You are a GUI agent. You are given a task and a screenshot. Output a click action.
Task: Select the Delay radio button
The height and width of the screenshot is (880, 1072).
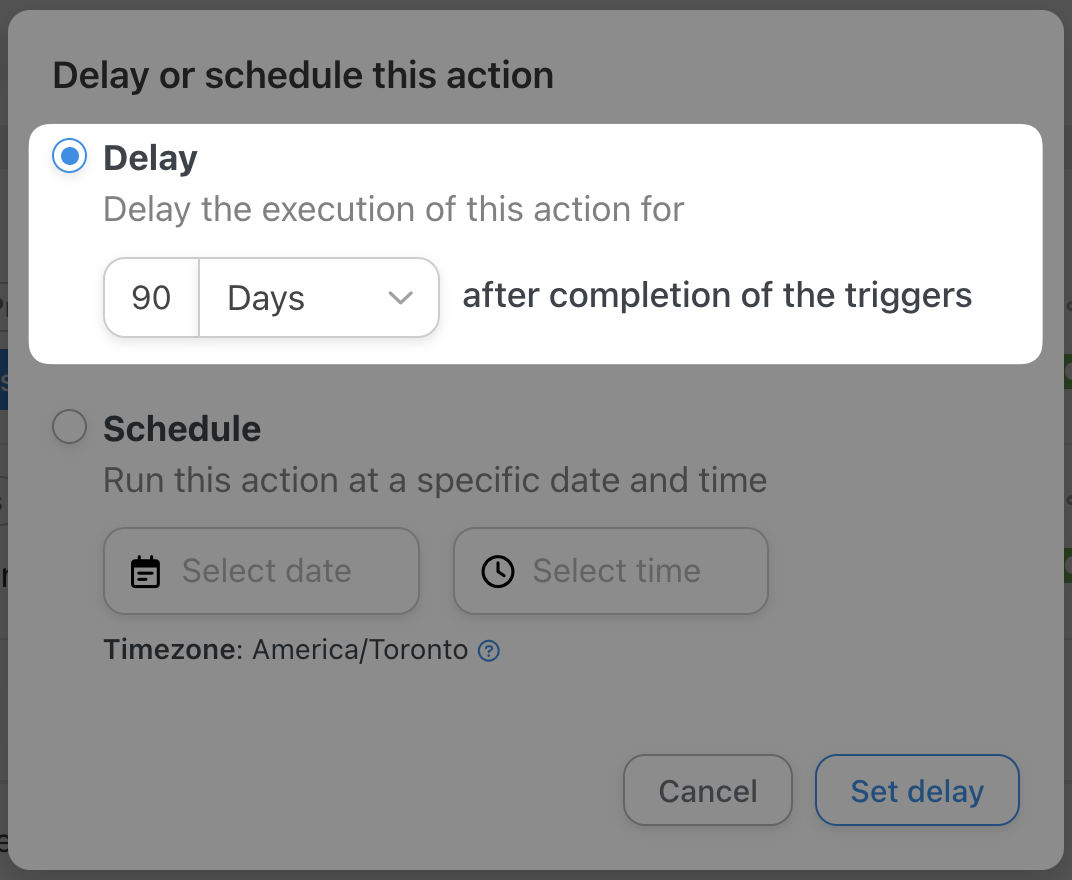69,157
